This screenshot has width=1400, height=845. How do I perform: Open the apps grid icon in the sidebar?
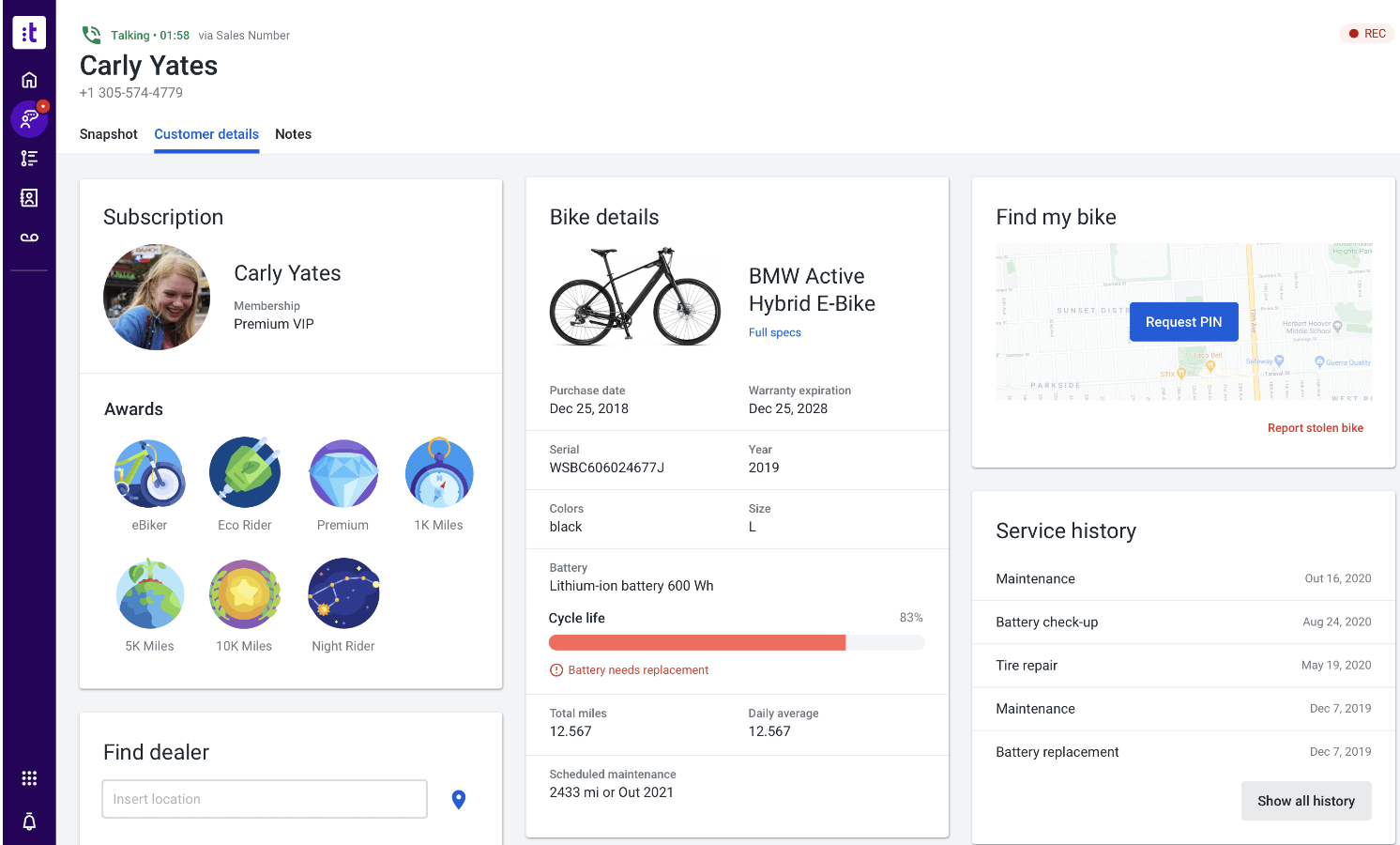tap(29, 778)
